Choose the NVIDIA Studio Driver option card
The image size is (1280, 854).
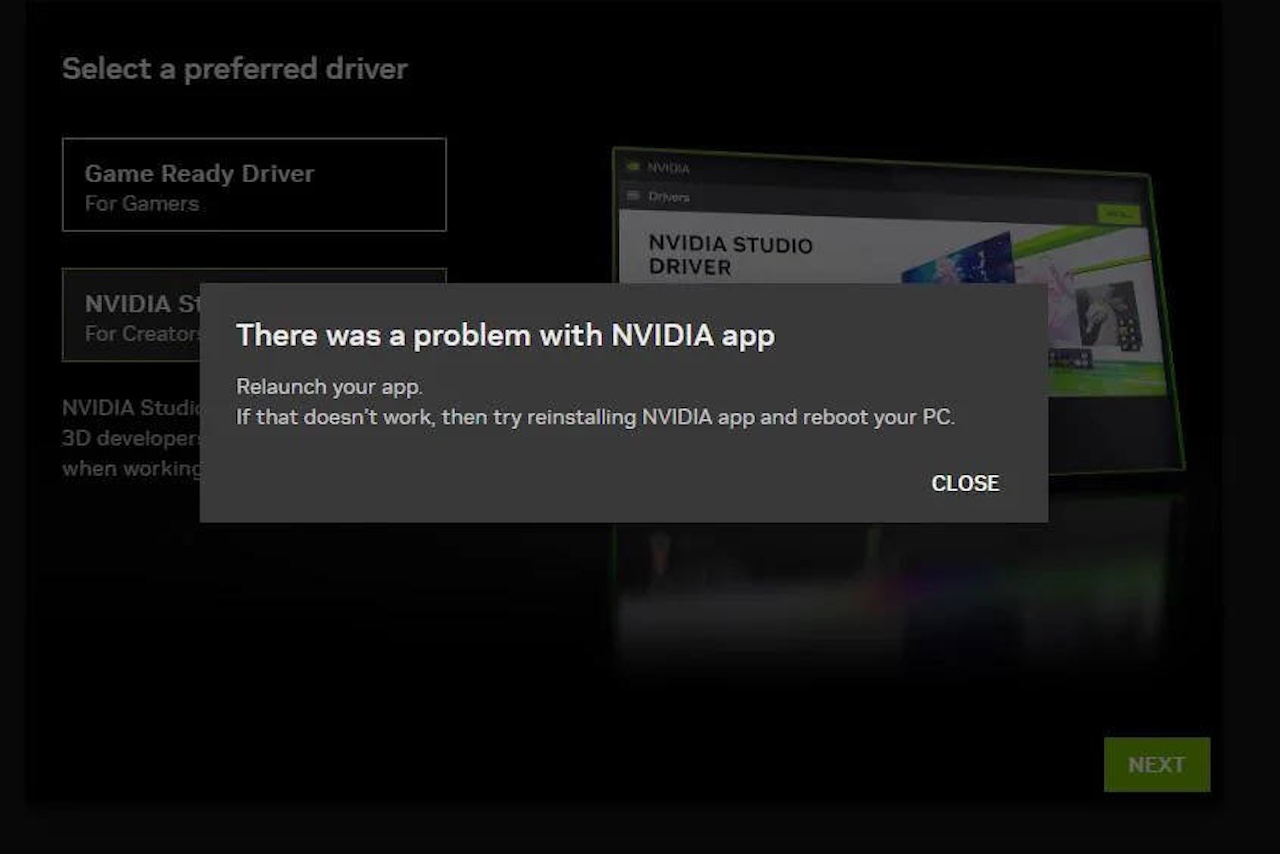130,314
